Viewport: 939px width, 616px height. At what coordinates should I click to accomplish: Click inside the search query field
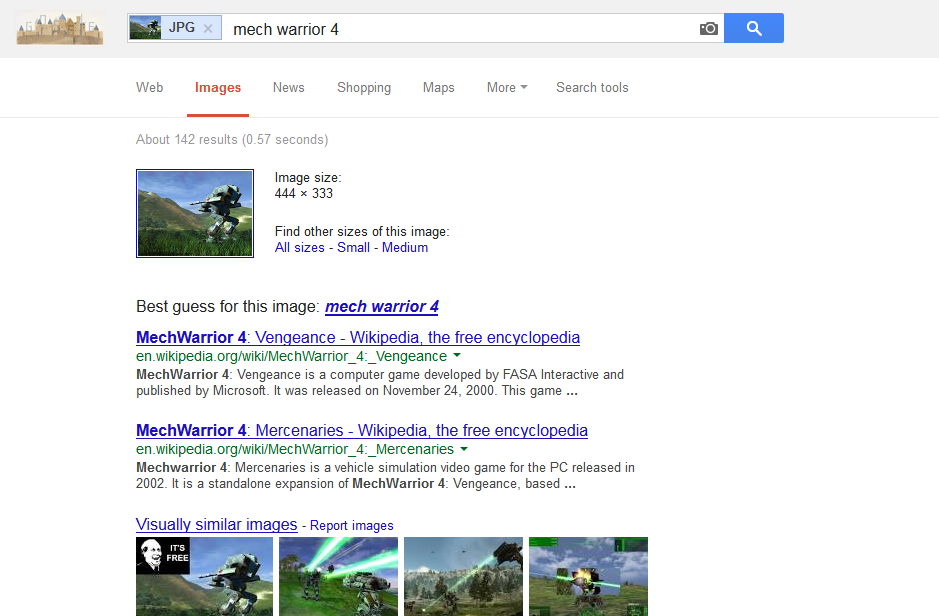460,29
